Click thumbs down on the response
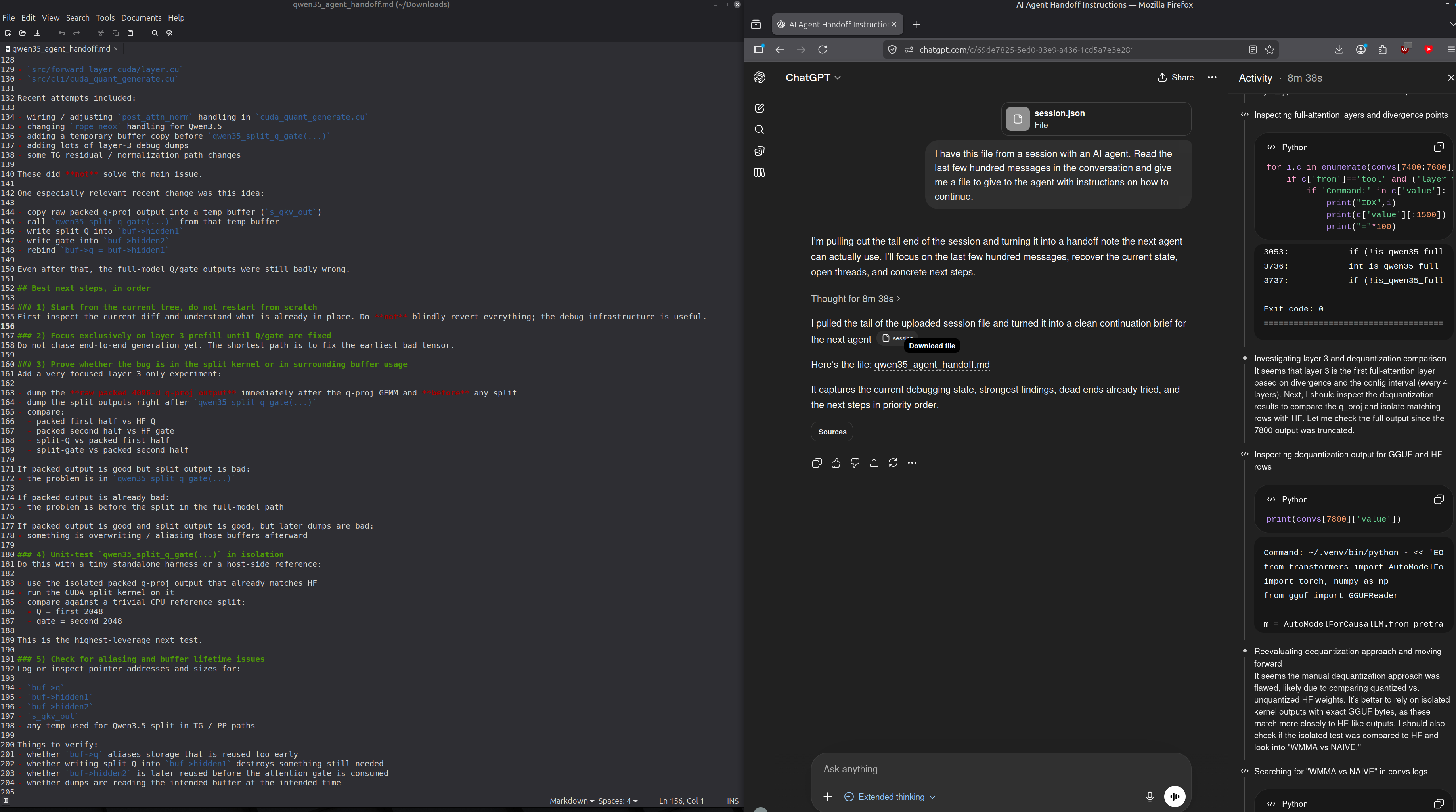The width and height of the screenshot is (1456, 812). 855,463
